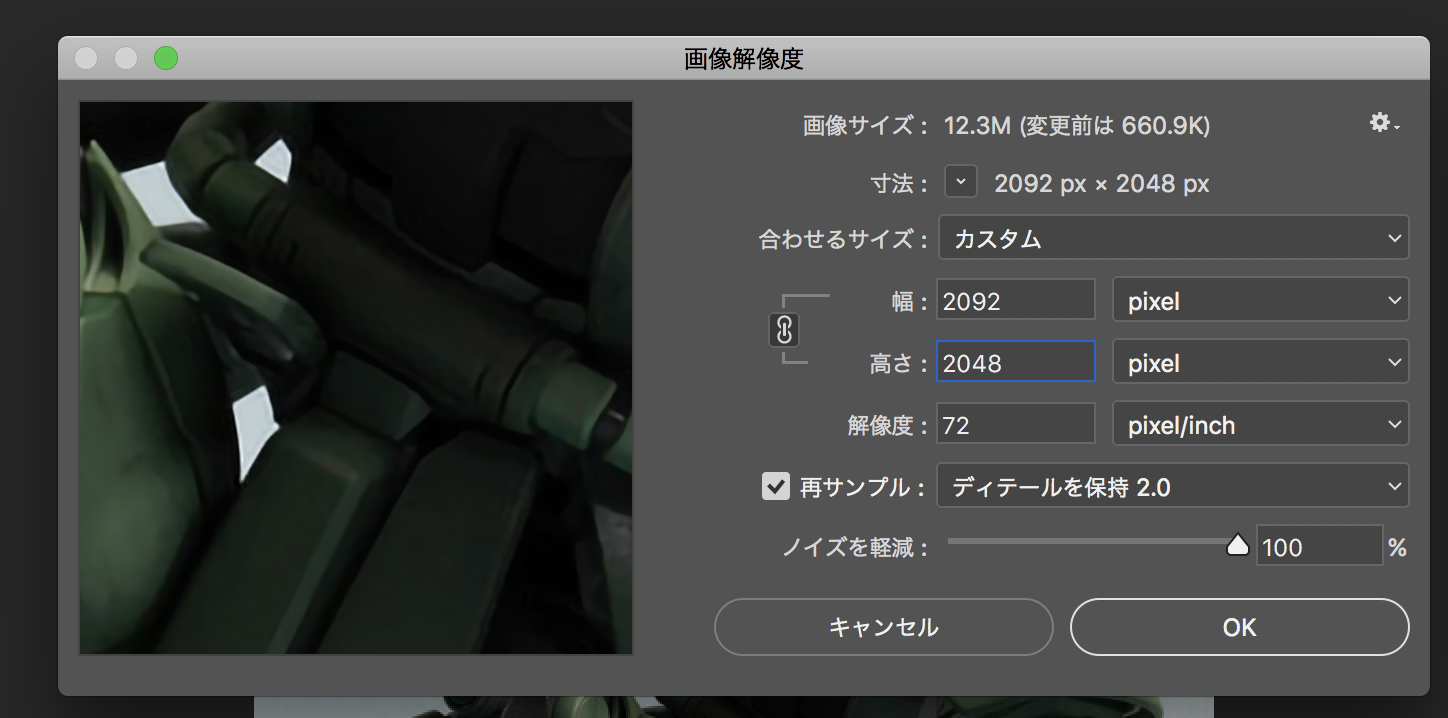Open the 解像度 pixel/inch unit dropdown

[1260, 425]
